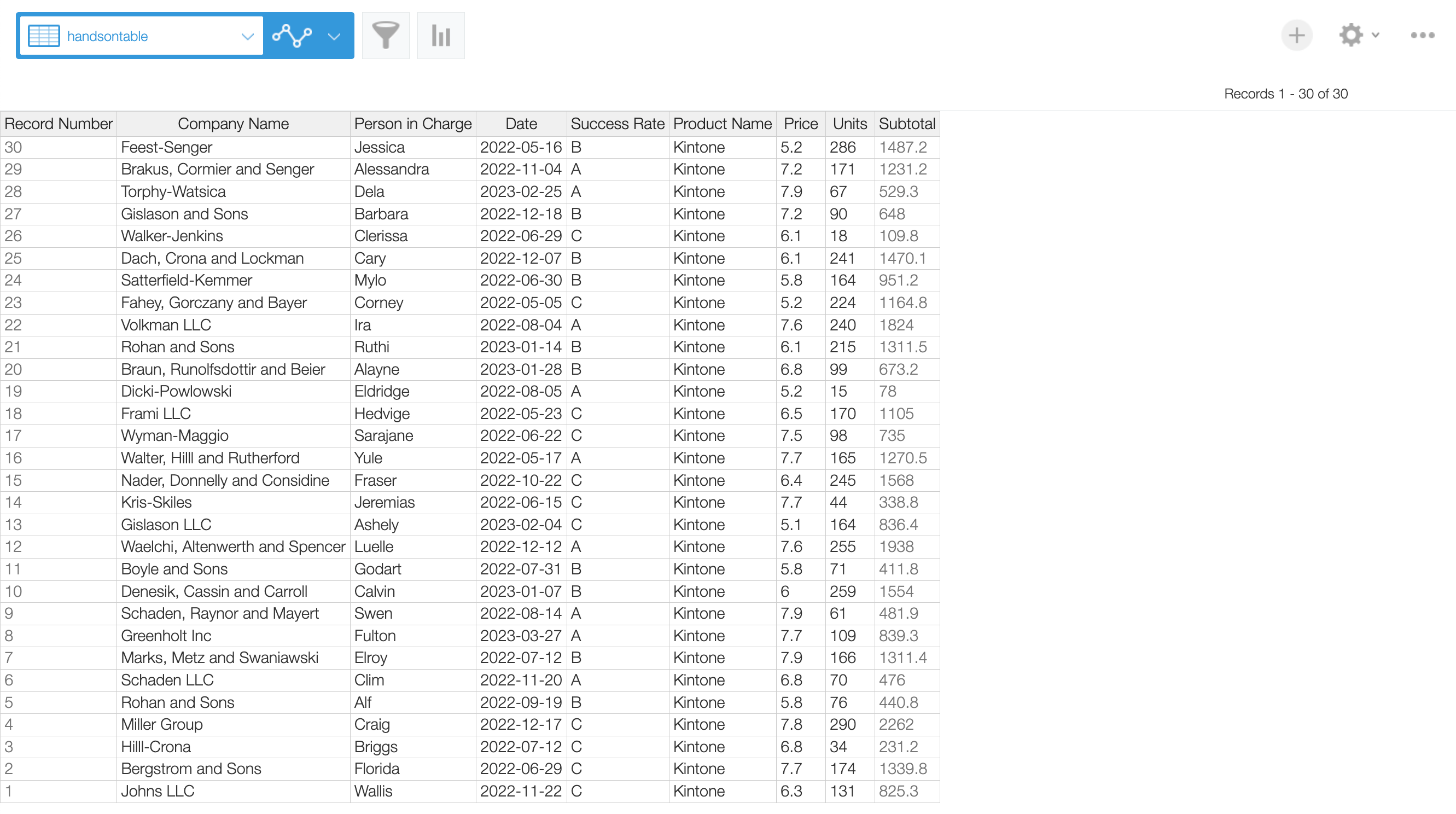
Task: Select the Miller Group cell
Action: click(234, 725)
